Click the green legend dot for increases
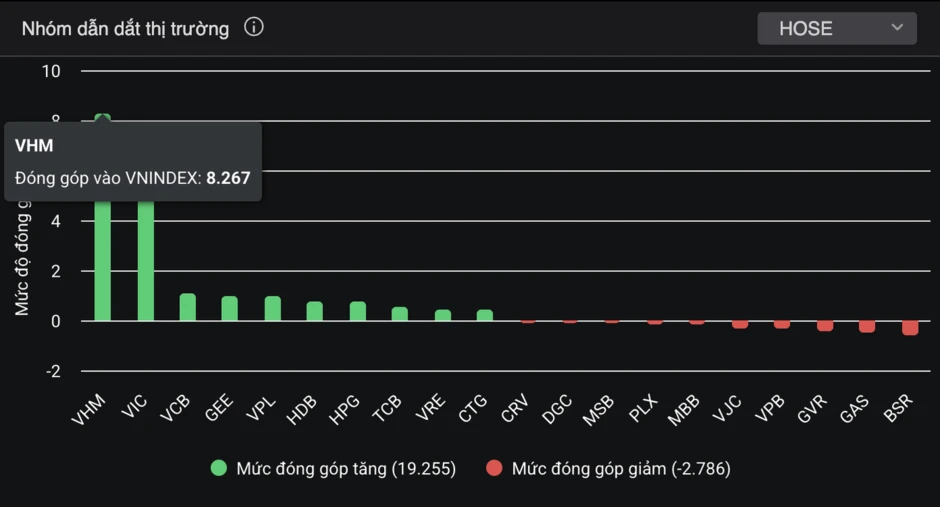The image size is (940, 507). [x=219, y=468]
